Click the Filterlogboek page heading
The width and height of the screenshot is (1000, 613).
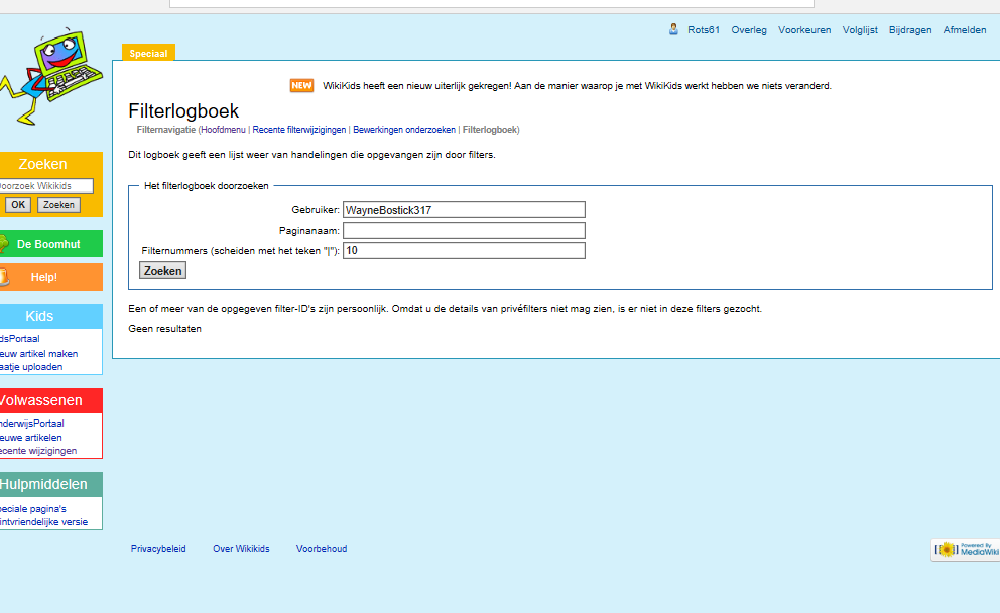pyautogui.click(x=184, y=111)
